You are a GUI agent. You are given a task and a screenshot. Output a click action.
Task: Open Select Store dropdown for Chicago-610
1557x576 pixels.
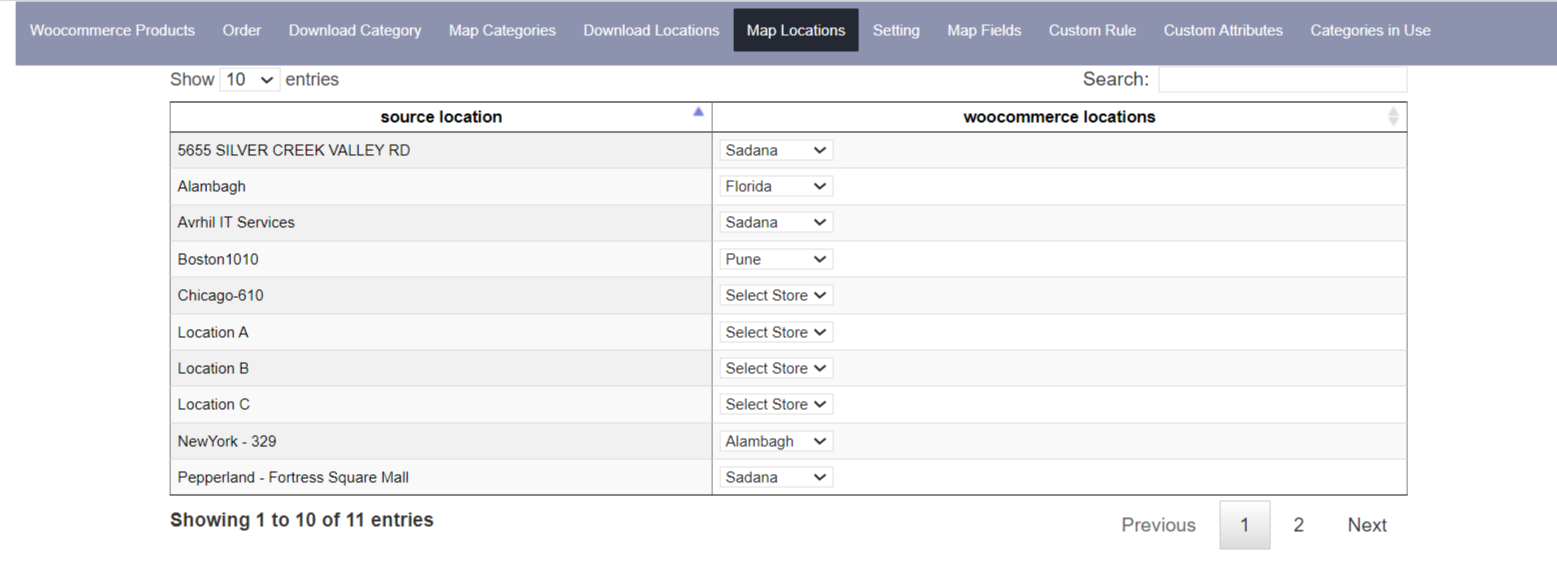[x=776, y=295]
